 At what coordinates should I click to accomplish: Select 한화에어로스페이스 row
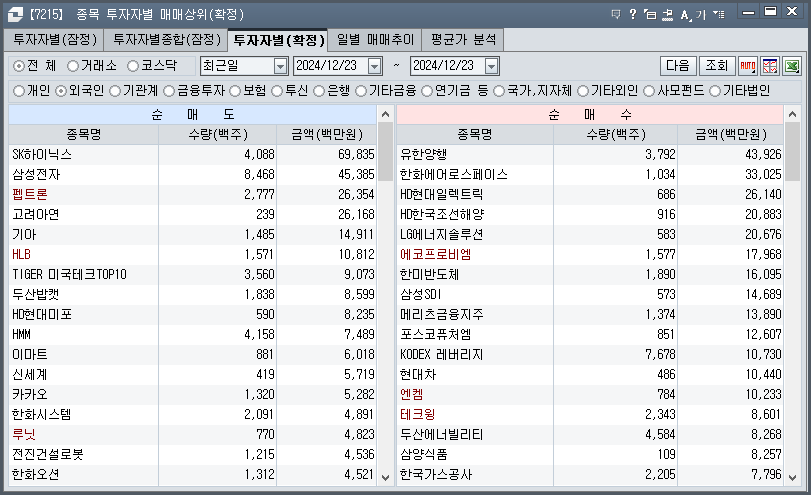tap(590, 174)
